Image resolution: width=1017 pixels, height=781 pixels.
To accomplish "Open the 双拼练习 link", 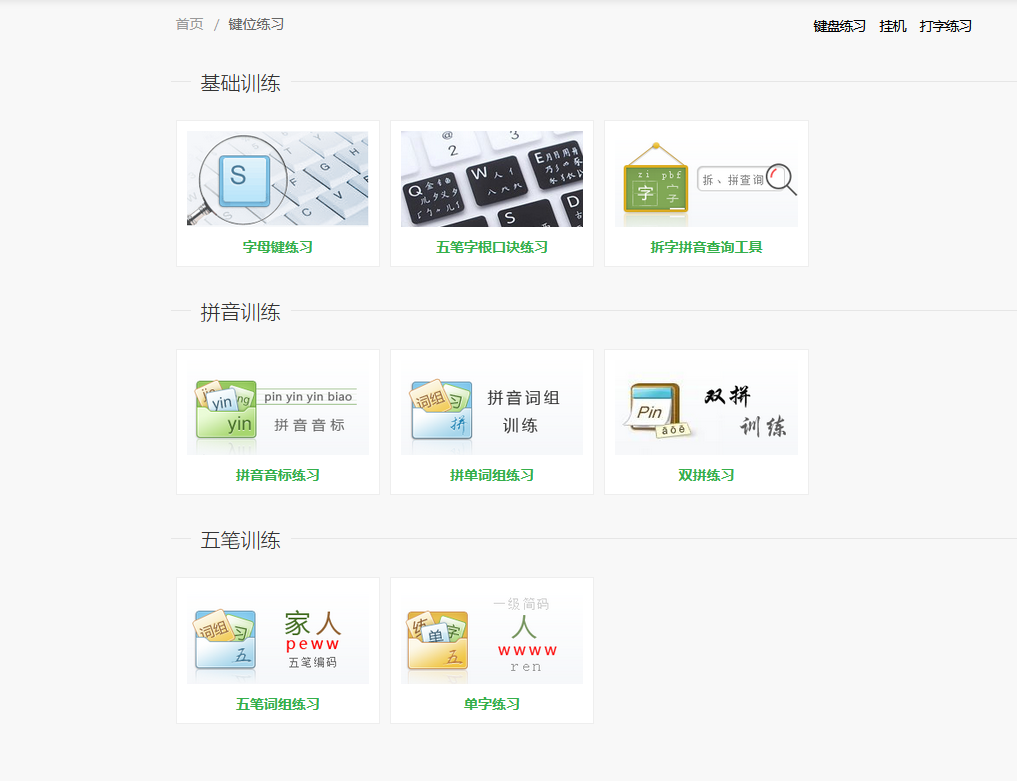I will coord(706,475).
